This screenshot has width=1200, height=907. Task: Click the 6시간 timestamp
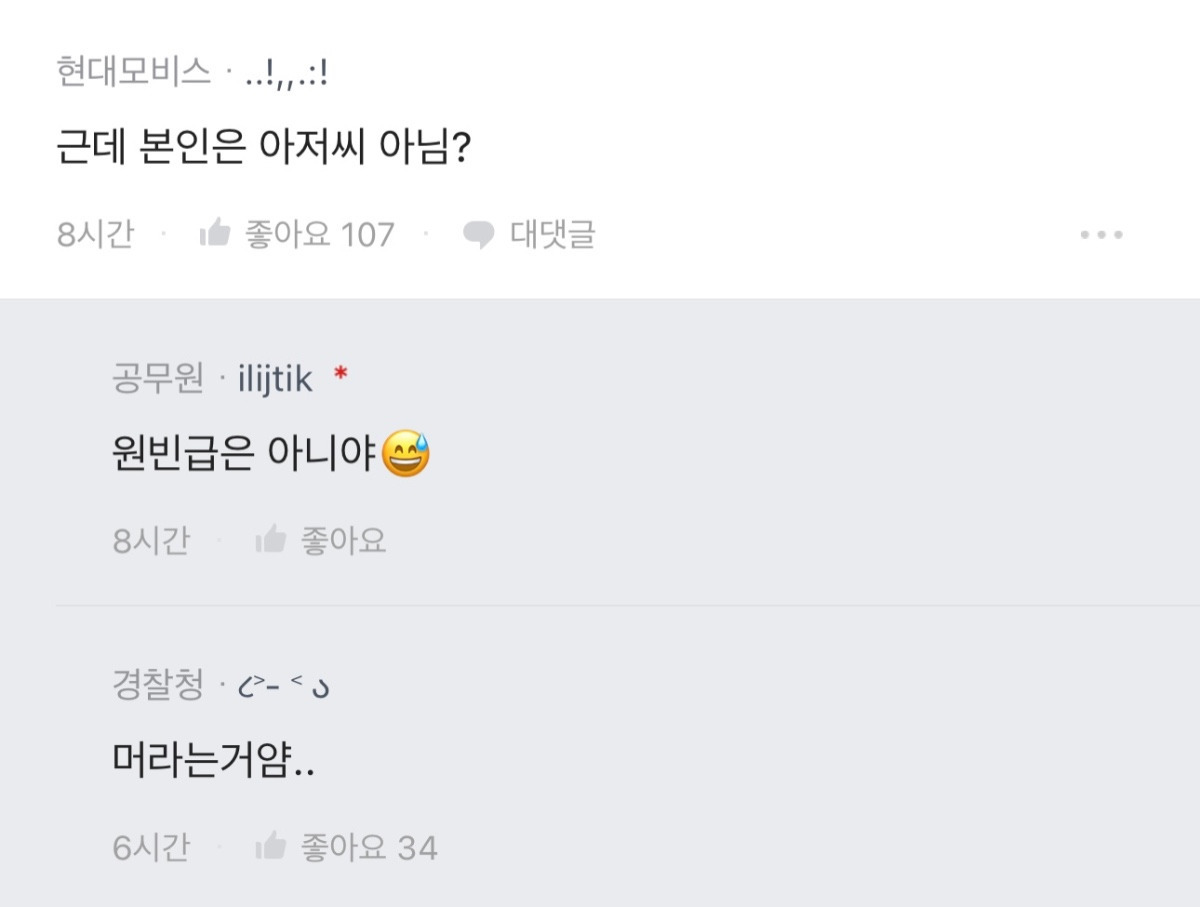[x=151, y=848]
